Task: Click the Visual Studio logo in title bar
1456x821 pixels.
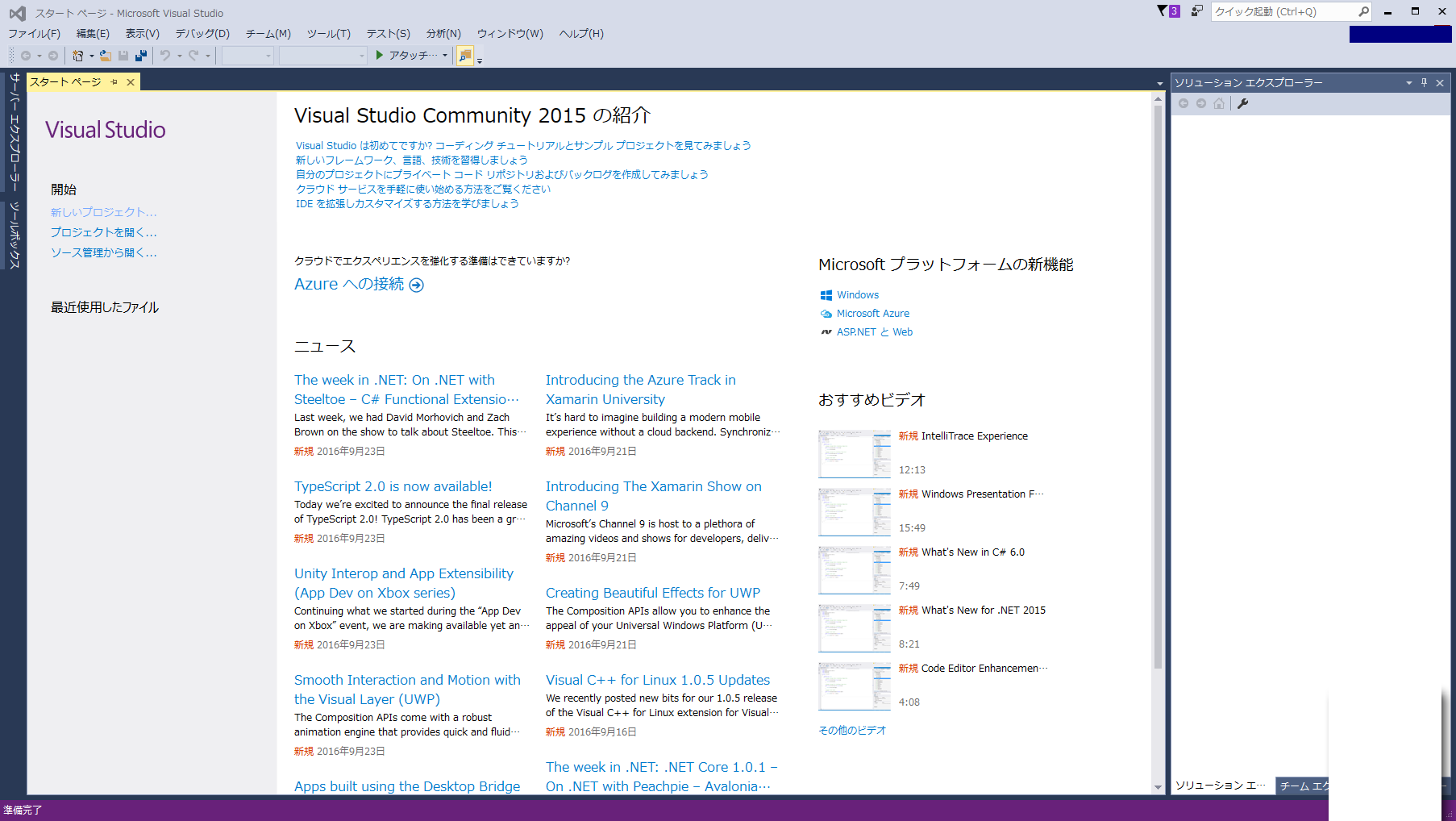Action: tap(17, 13)
